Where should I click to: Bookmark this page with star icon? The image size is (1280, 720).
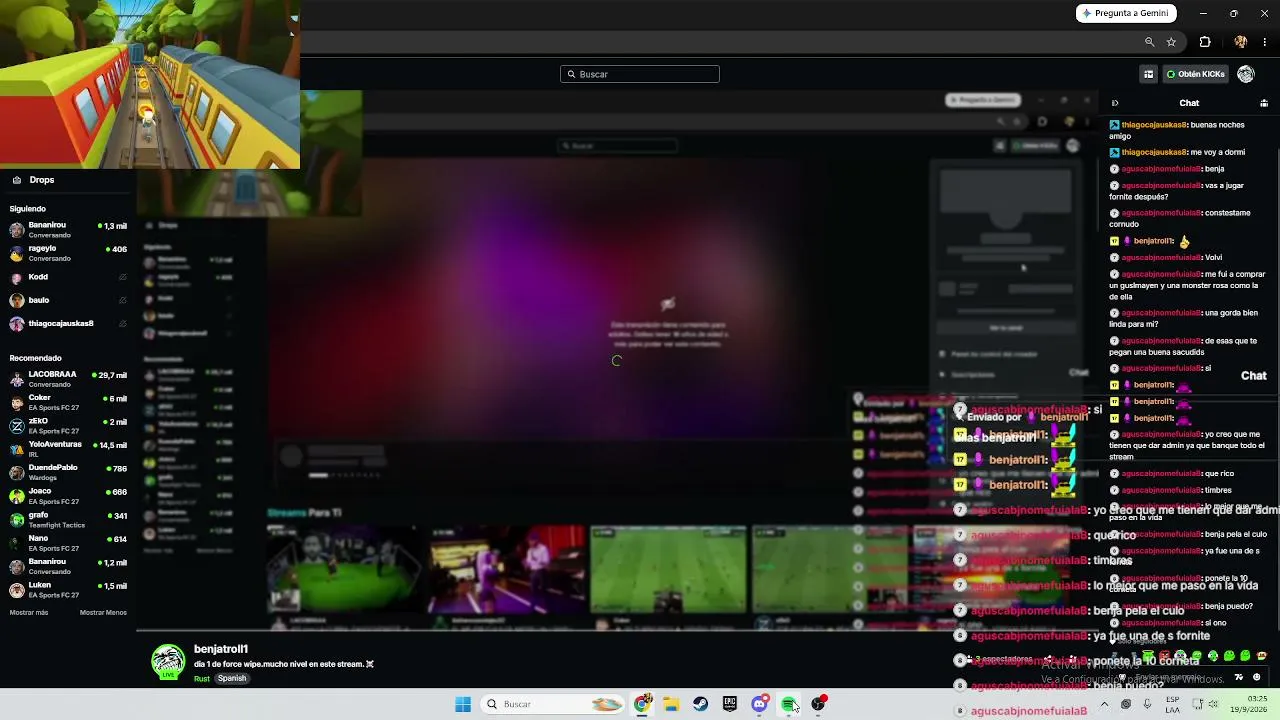(x=1171, y=42)
